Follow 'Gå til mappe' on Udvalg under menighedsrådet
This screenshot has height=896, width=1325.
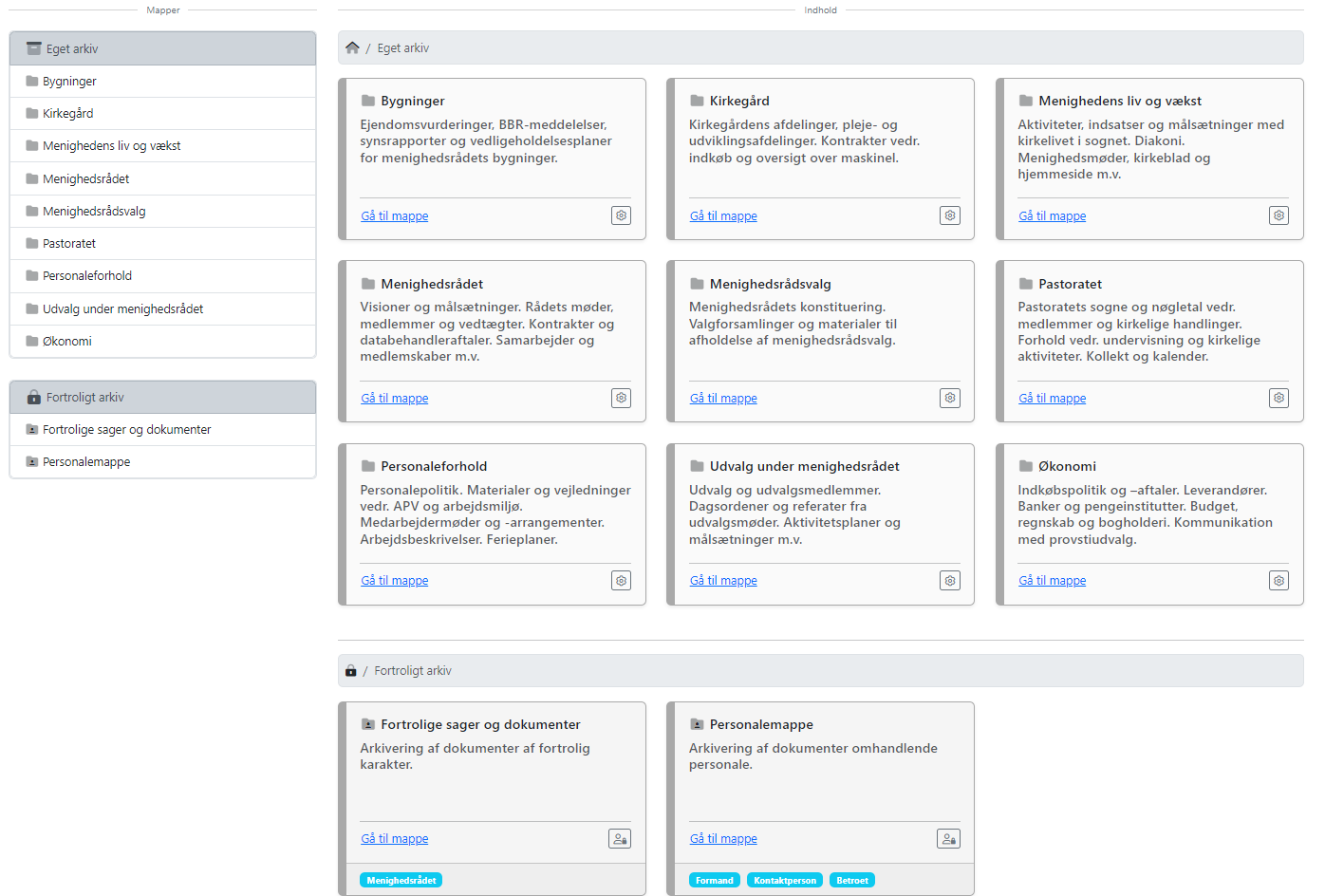[x=723, y=581]
